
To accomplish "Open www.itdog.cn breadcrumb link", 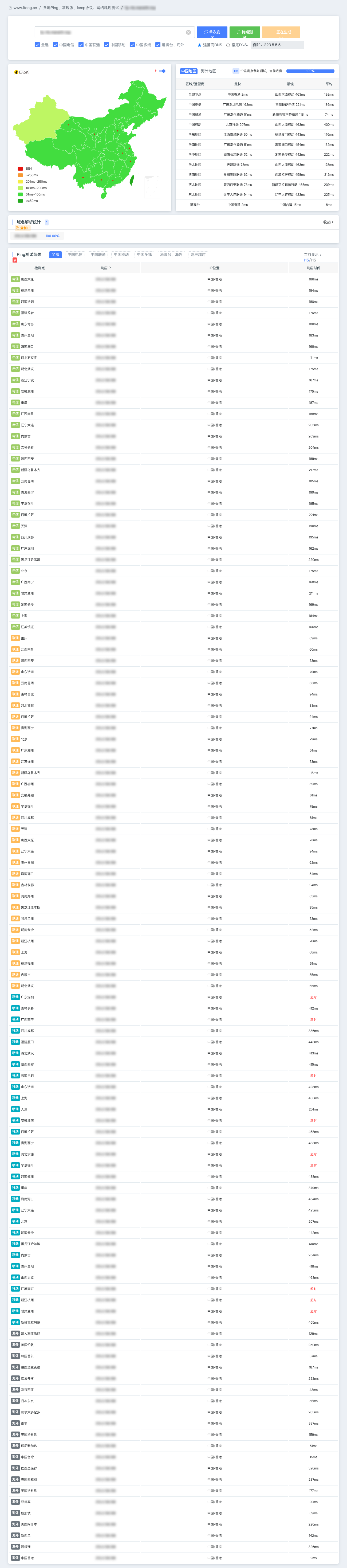I will (x=25, y=8).
